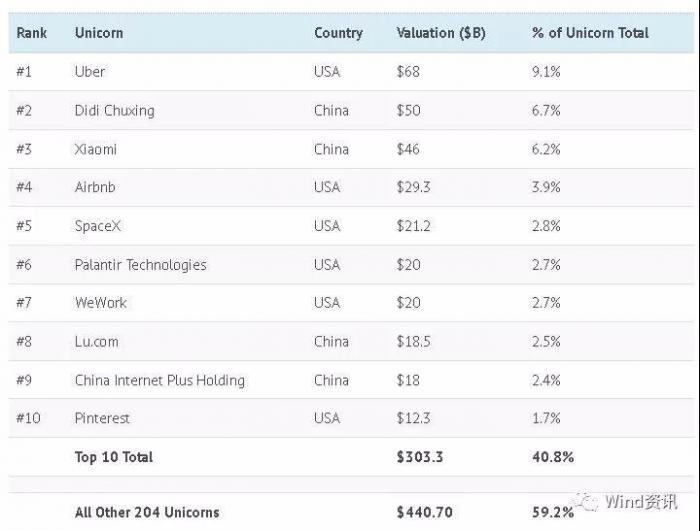Choose the WeWork entry
Viewport: 700px width, 531px height.
coord(101,303)
